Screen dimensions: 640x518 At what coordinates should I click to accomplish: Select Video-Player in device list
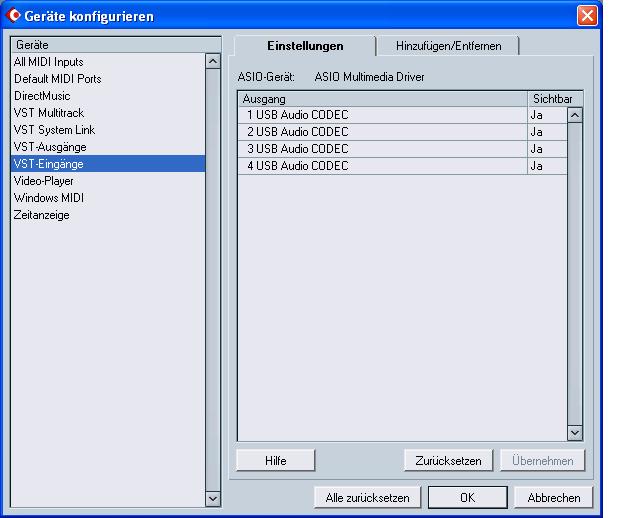coord(108,181)
